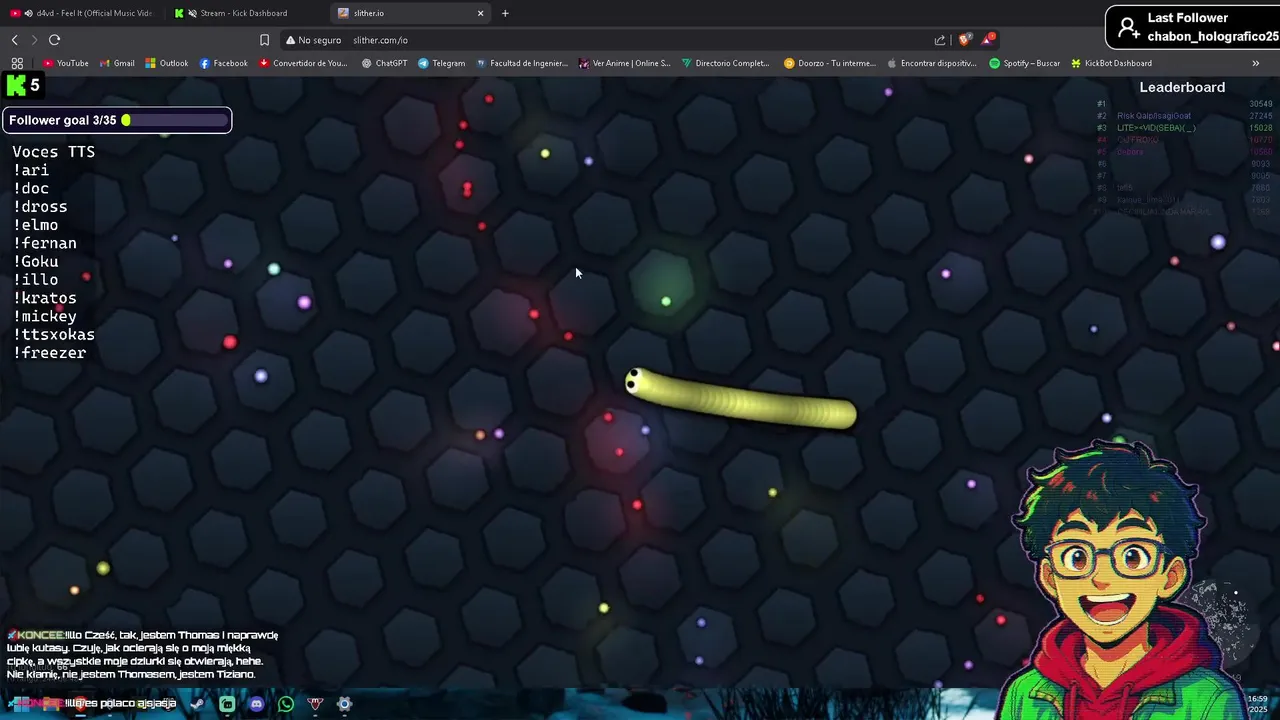Open the Brave Rewards triangle icon
The height and width of the screenshot is (720, 1280).
988,40
